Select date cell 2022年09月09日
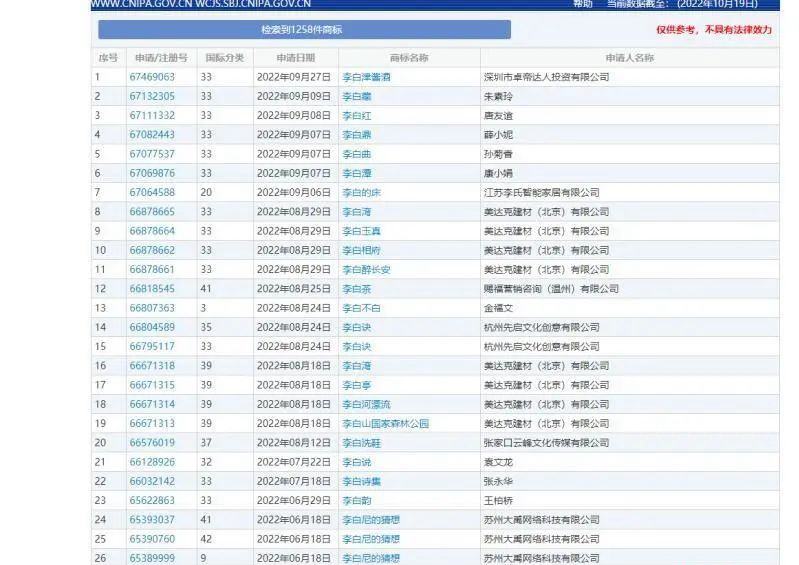799x565 pixels. click(294, 96)
